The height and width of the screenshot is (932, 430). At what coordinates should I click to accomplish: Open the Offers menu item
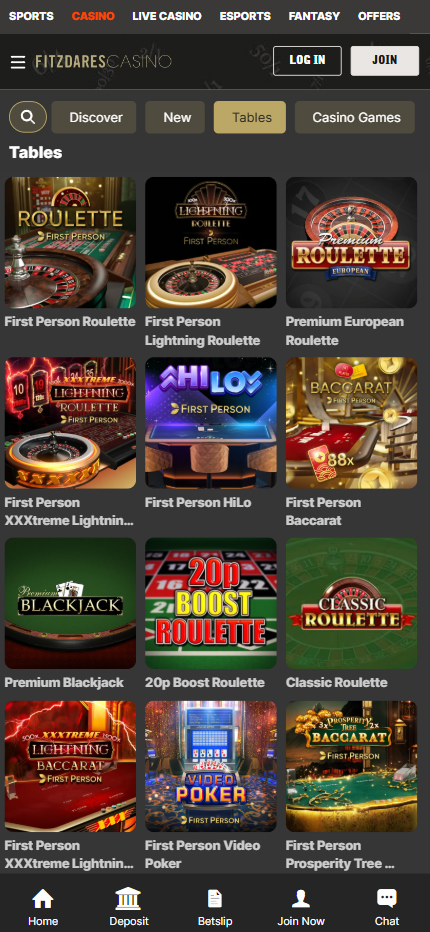[379, 16]
